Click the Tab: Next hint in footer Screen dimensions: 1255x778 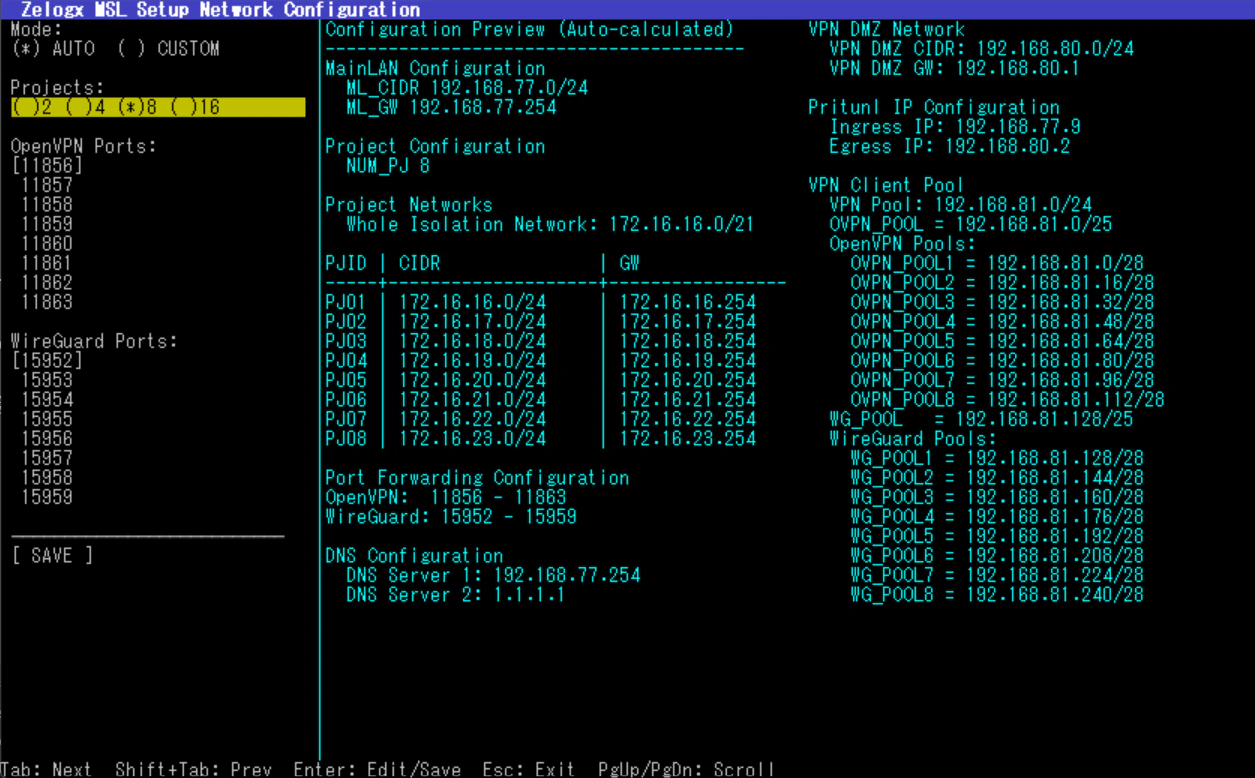coord(47,769)
